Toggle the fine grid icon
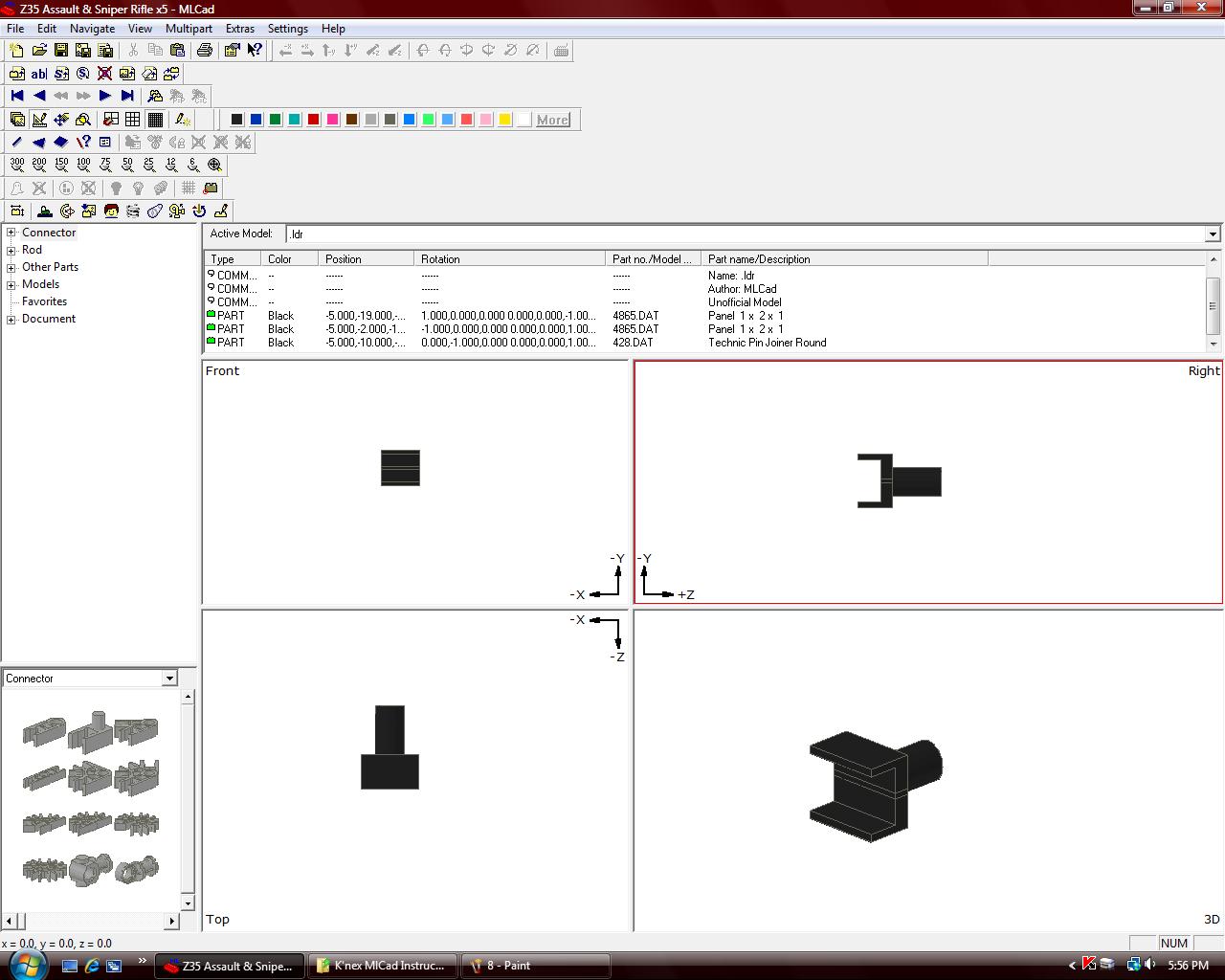 point(155,120)
